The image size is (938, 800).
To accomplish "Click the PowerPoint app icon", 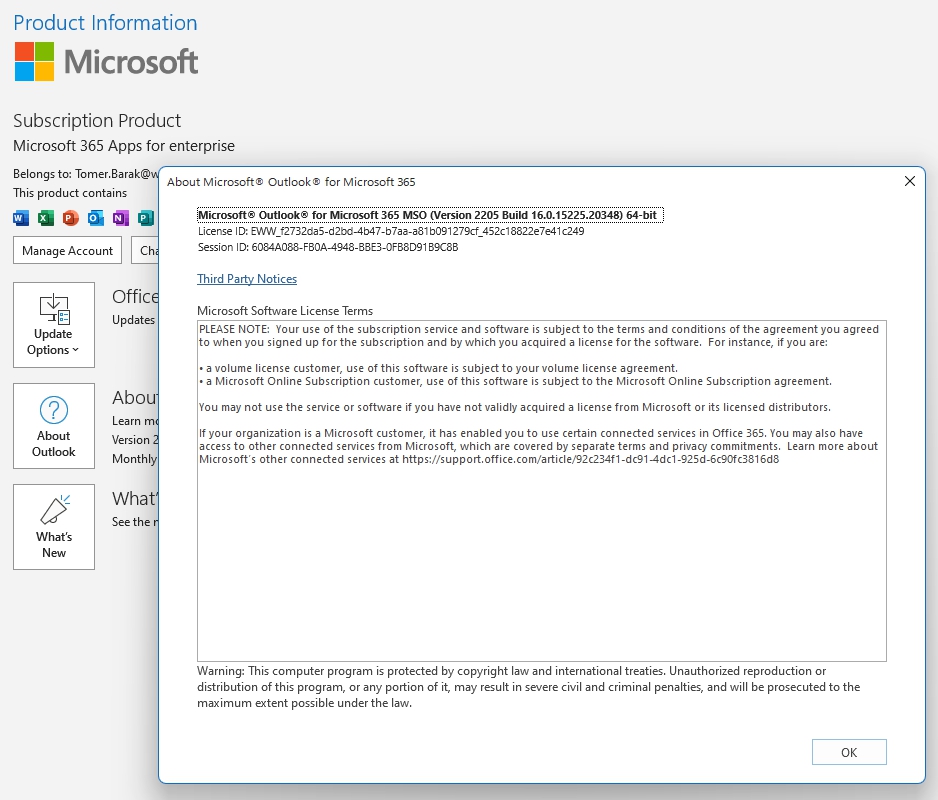I will click(x=70, y=218).
